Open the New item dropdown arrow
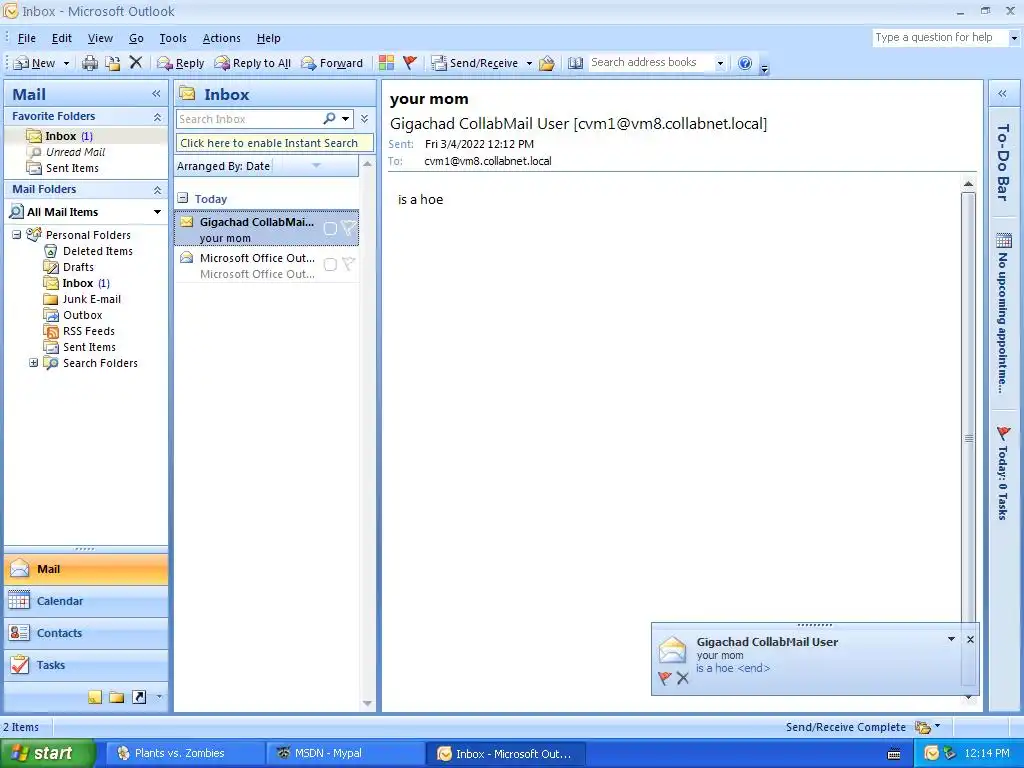The image size is (1024, 768). click(x=66, y=63)
